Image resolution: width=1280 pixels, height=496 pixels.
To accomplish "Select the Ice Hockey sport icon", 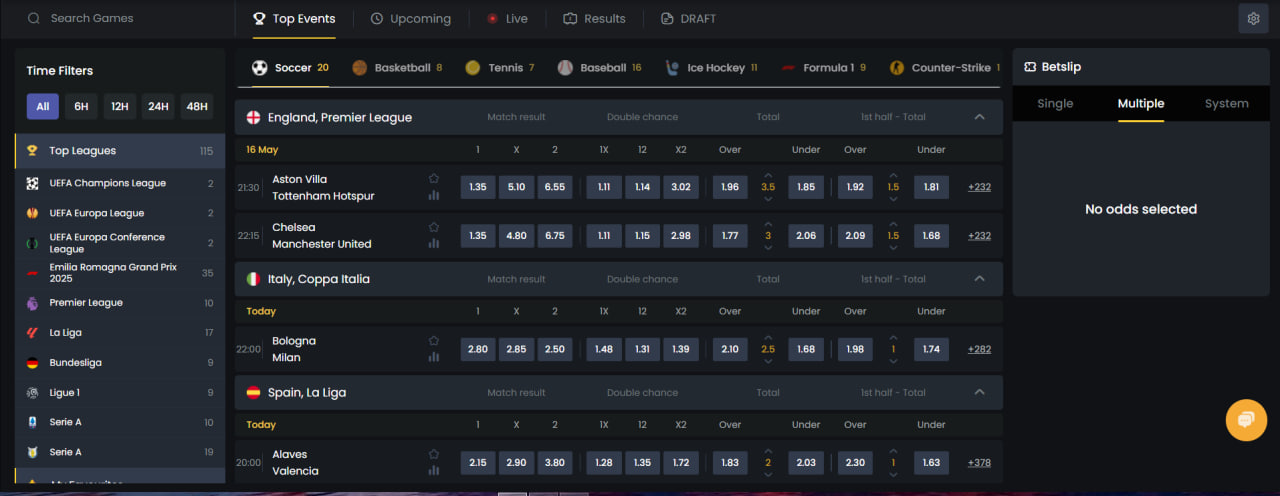I will click(672, 68).
